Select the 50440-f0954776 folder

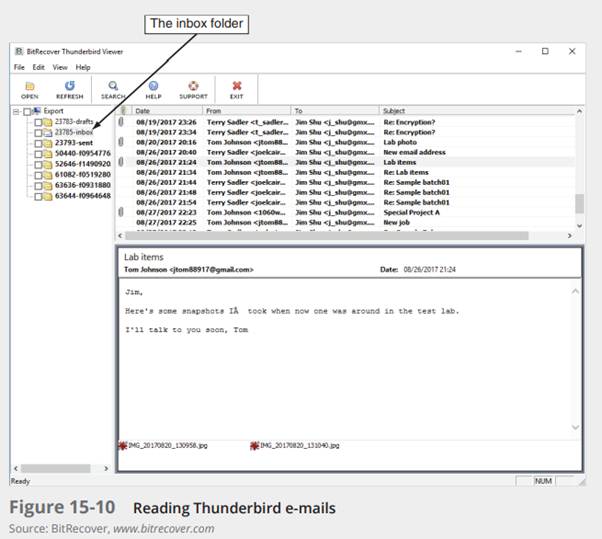[x=83, y=154]
